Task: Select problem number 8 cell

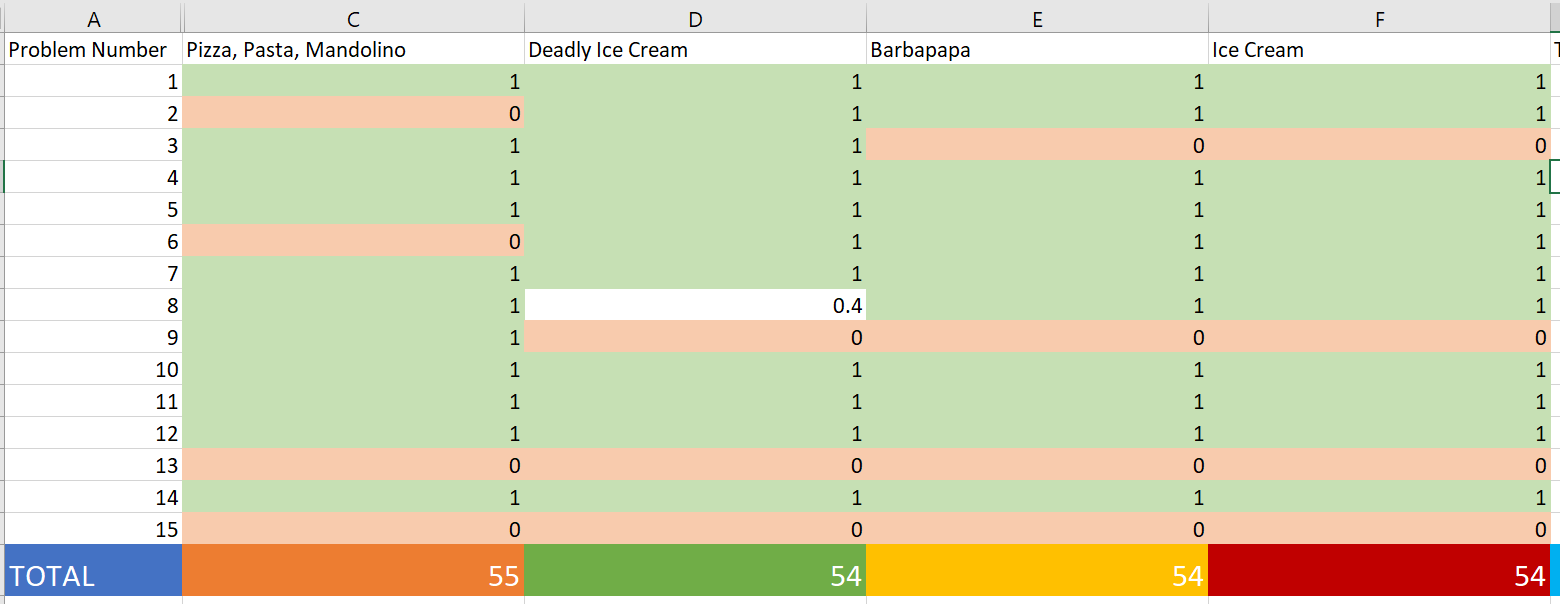Action: tap(94, 306)
